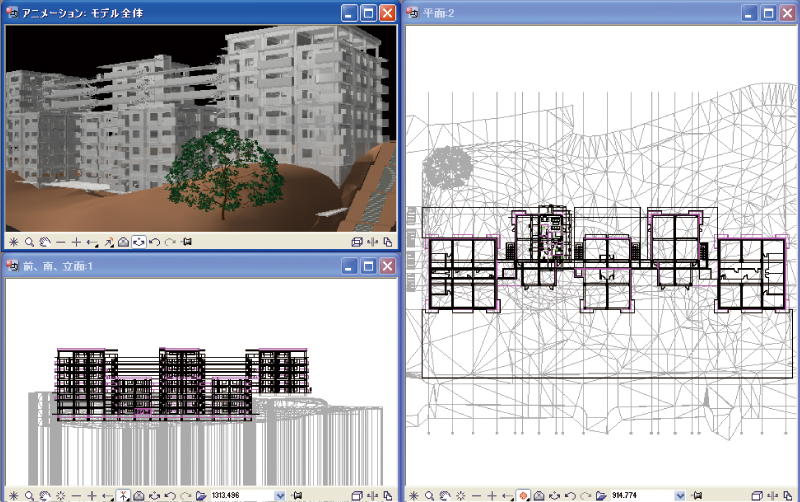Select magnifier zoom tool in elevation window
Image resolution: width=800 pixels, height=502 pixels.
point(30,495)
